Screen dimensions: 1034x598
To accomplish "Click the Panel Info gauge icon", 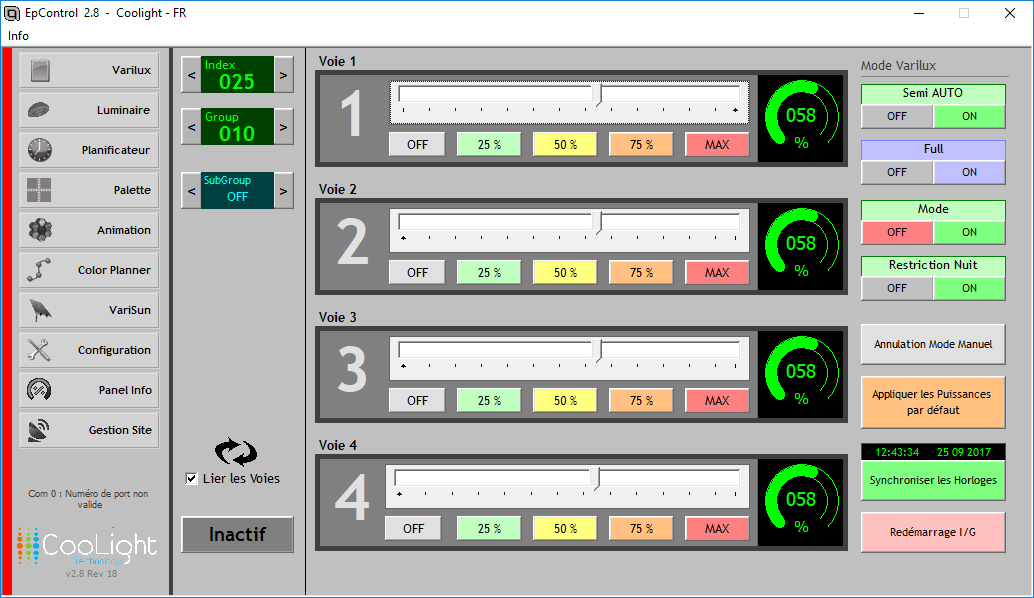I will click(39, 390).
